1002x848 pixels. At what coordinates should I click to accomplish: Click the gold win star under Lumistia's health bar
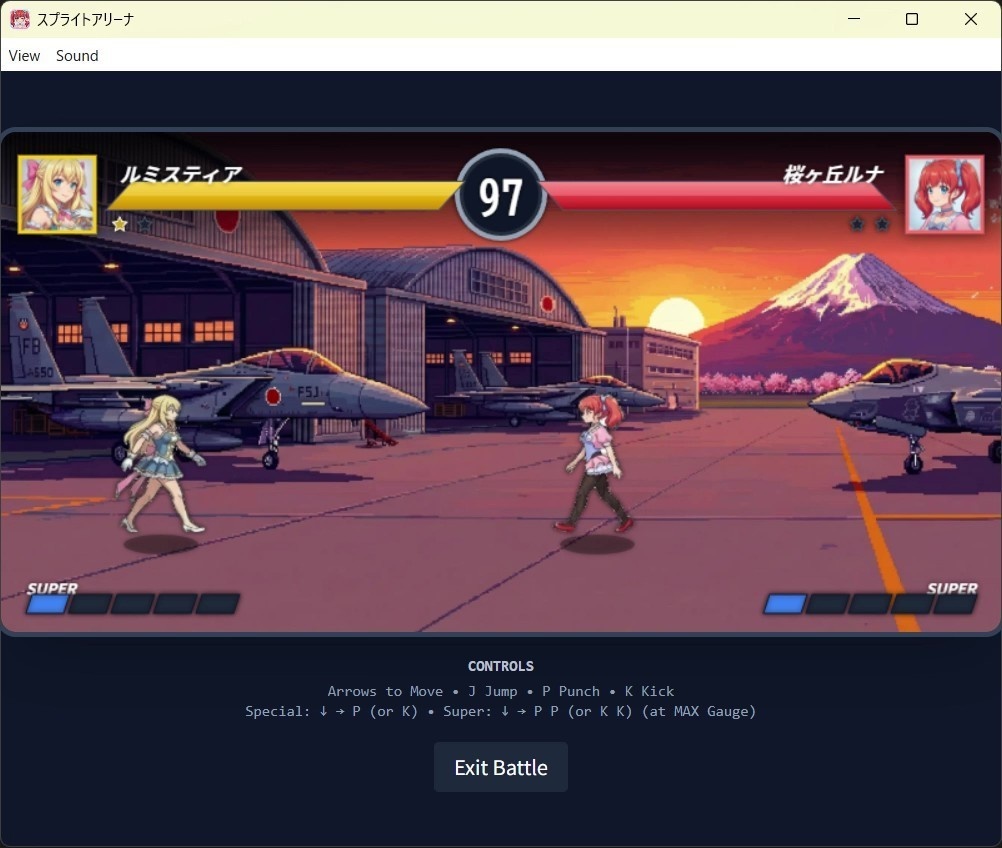point(120,224)
